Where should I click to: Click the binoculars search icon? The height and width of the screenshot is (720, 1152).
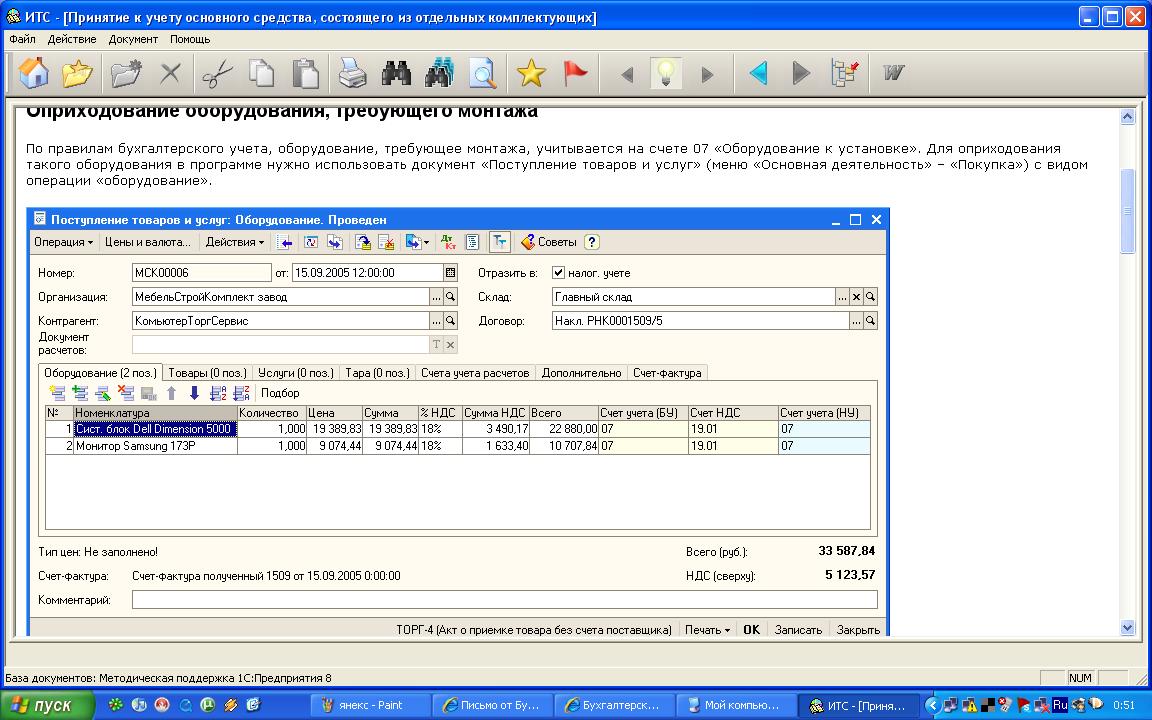[396, 73]
